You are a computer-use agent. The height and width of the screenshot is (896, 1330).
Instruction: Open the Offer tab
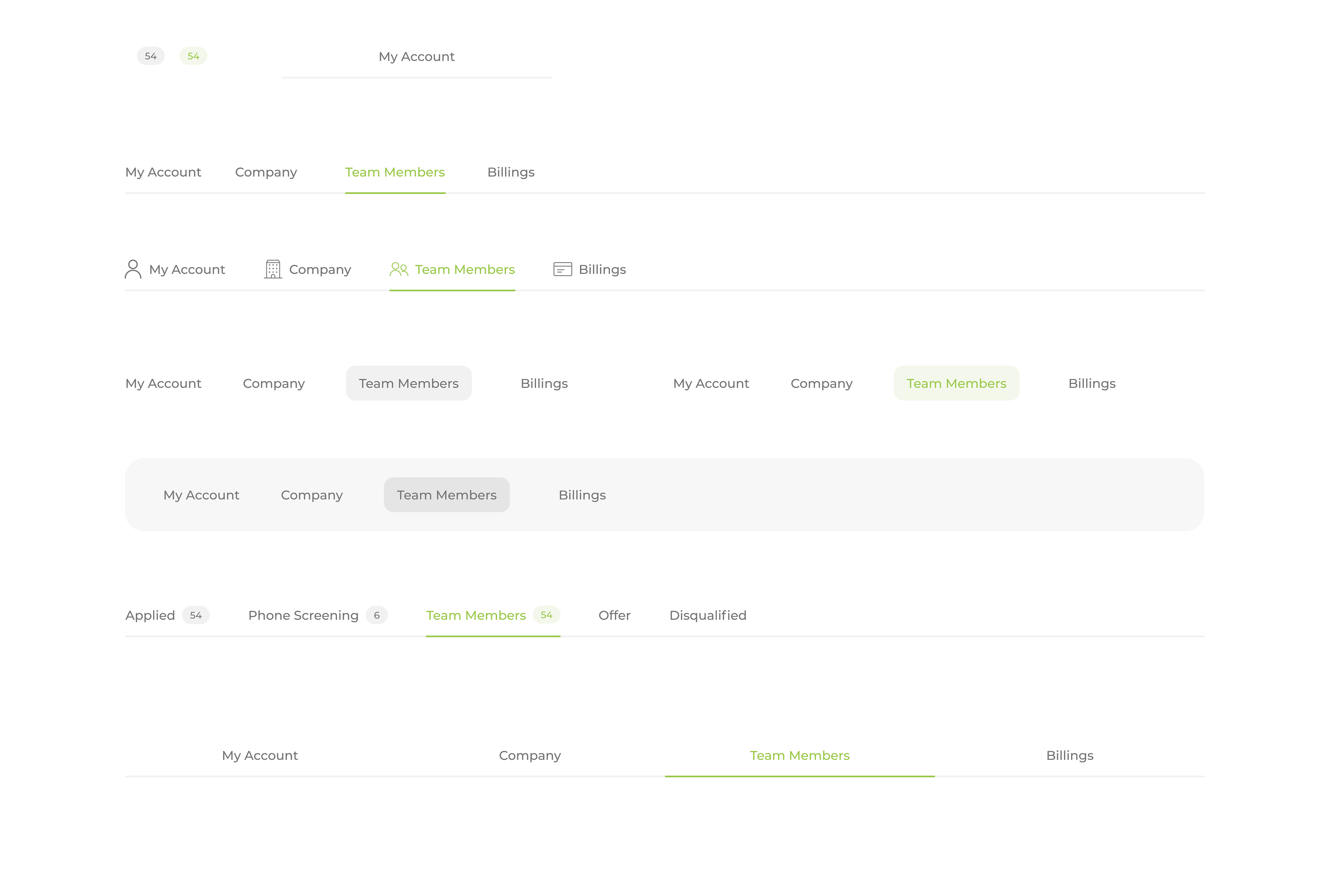point(614,615)
